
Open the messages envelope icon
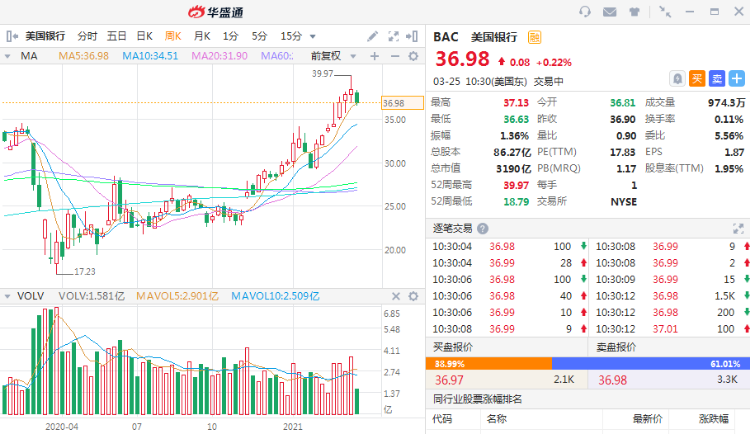[610, 12]
